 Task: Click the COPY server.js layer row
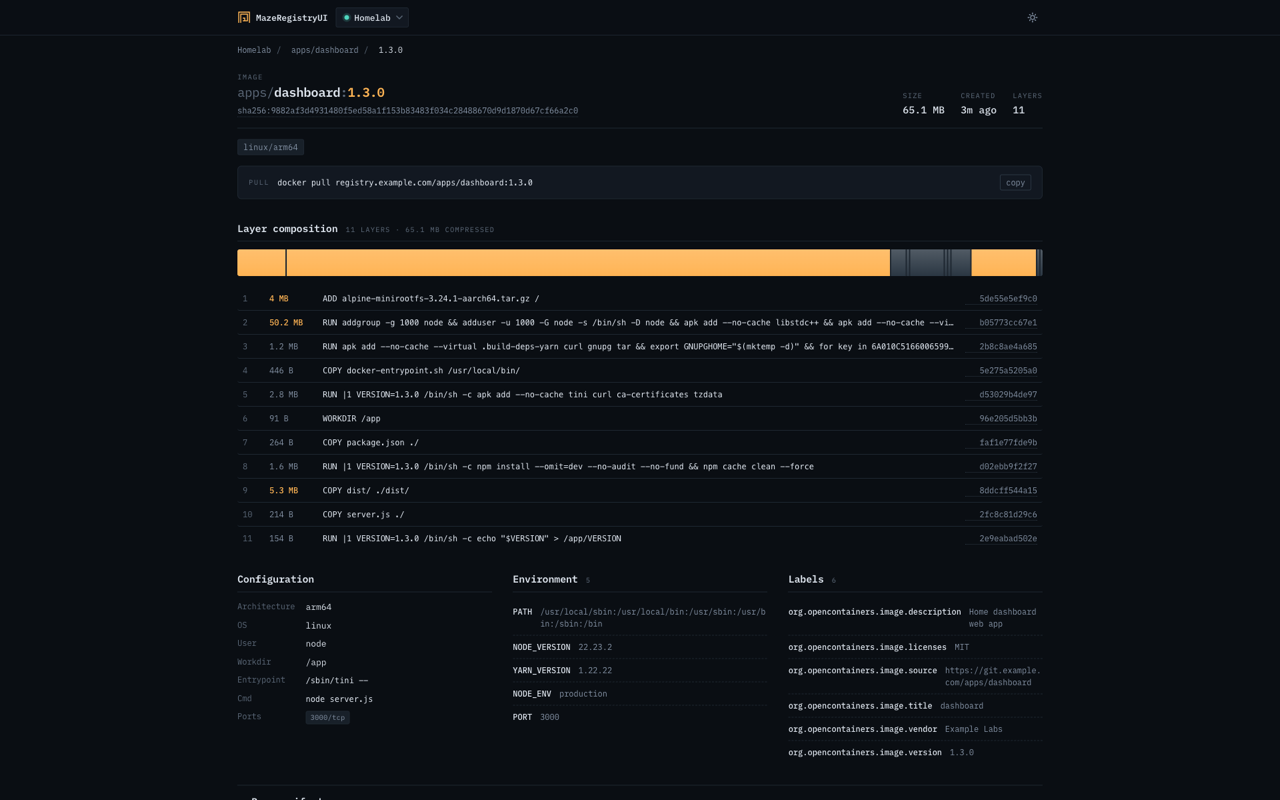640,515
